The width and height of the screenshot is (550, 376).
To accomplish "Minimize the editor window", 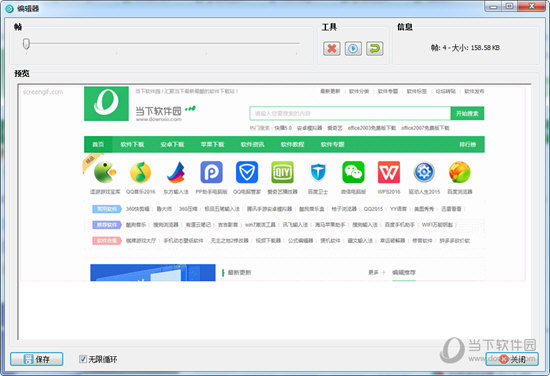I will pos(493,6).
